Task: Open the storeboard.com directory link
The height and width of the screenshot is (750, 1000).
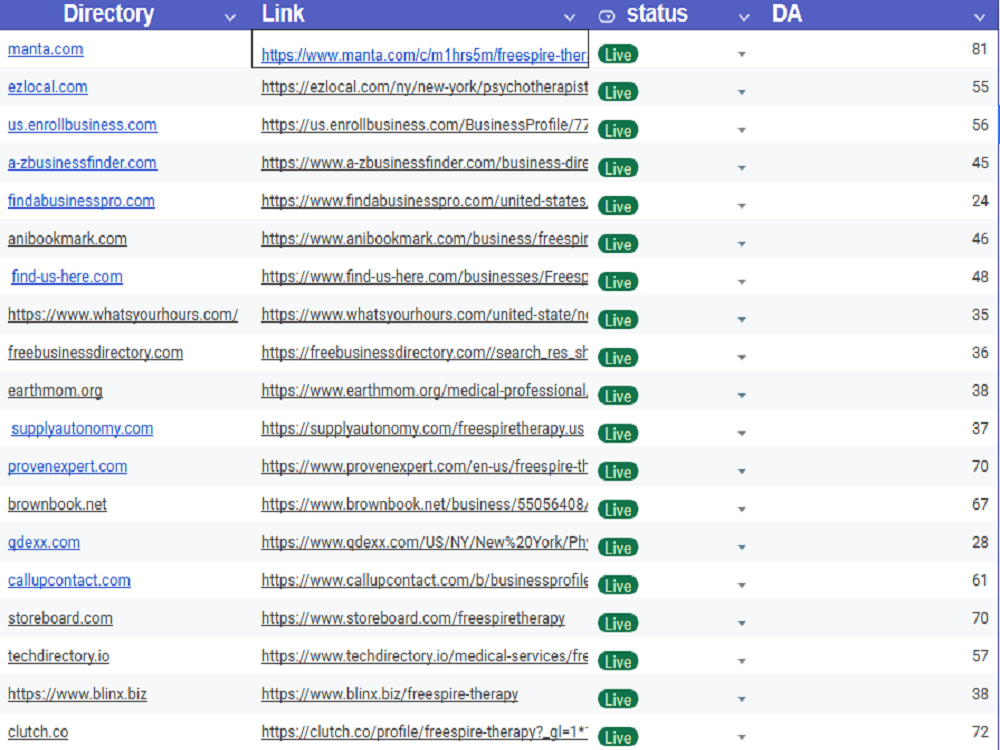Action: pyautogui.click(x=60, y=618)
